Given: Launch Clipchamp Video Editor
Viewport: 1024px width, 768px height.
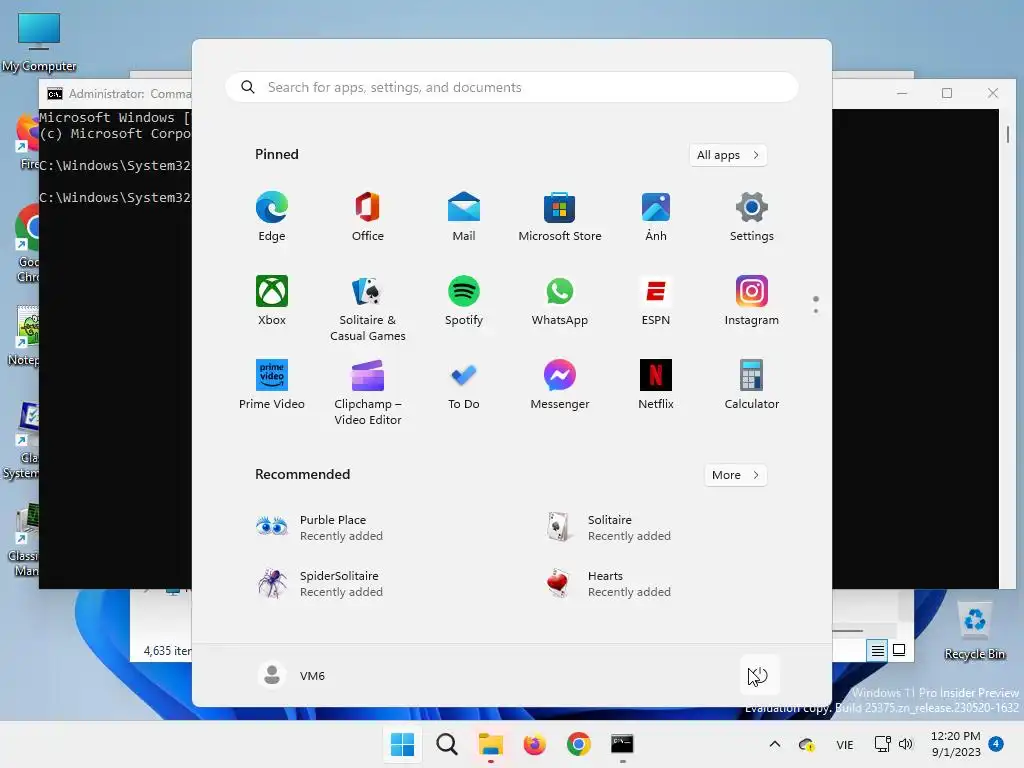Looking at the screenshot, I should coord(368,392).
